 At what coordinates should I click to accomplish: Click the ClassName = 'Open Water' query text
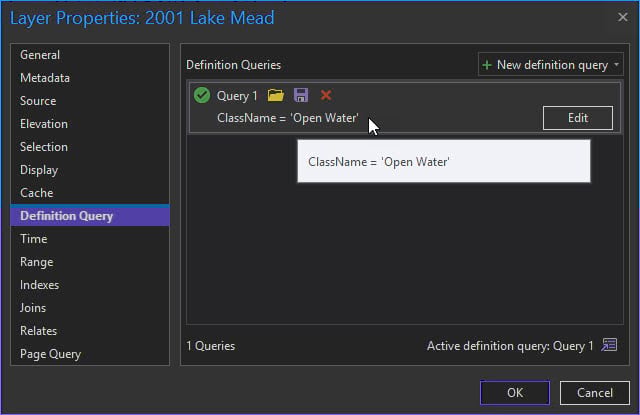click(x=288, y=118)
